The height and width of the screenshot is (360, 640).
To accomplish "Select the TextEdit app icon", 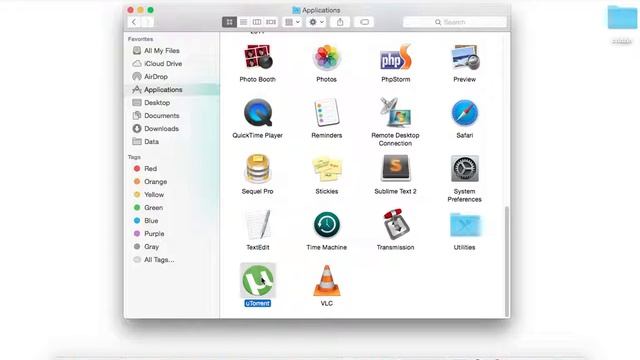I will (258, 224).
